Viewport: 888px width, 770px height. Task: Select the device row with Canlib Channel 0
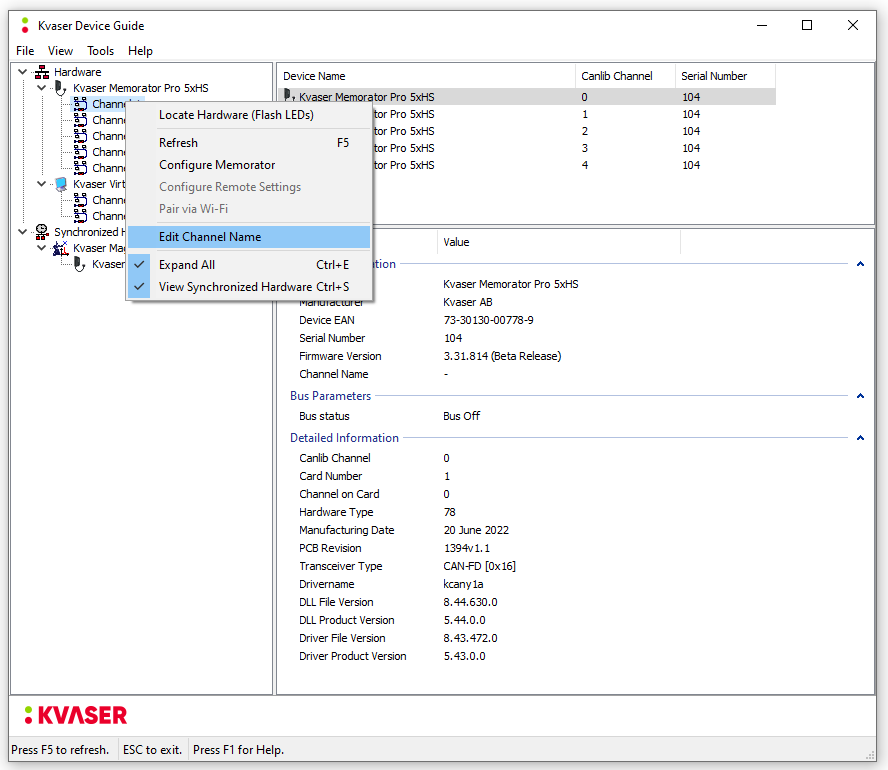(527, 97)
